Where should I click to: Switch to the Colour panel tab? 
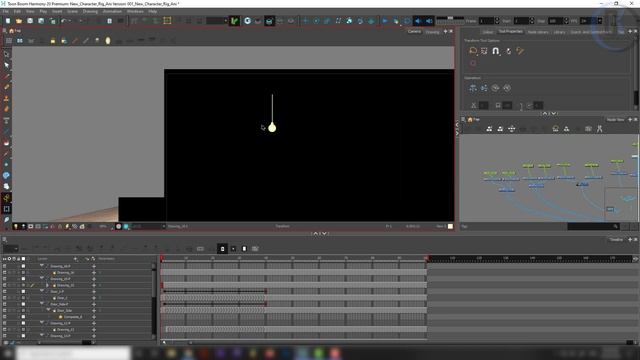tap(488, 32)
